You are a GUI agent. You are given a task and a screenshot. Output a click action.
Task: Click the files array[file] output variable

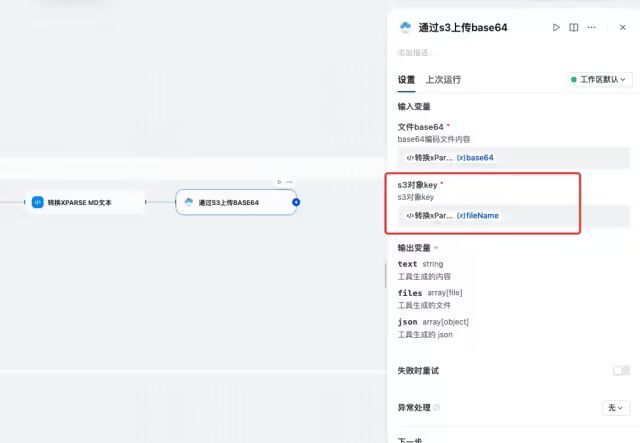430,293
